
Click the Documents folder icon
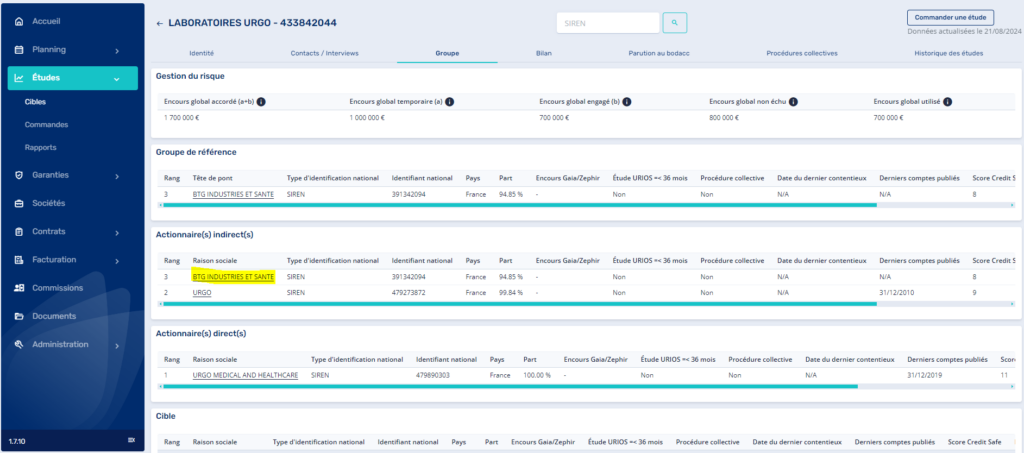tap(19, 316)
